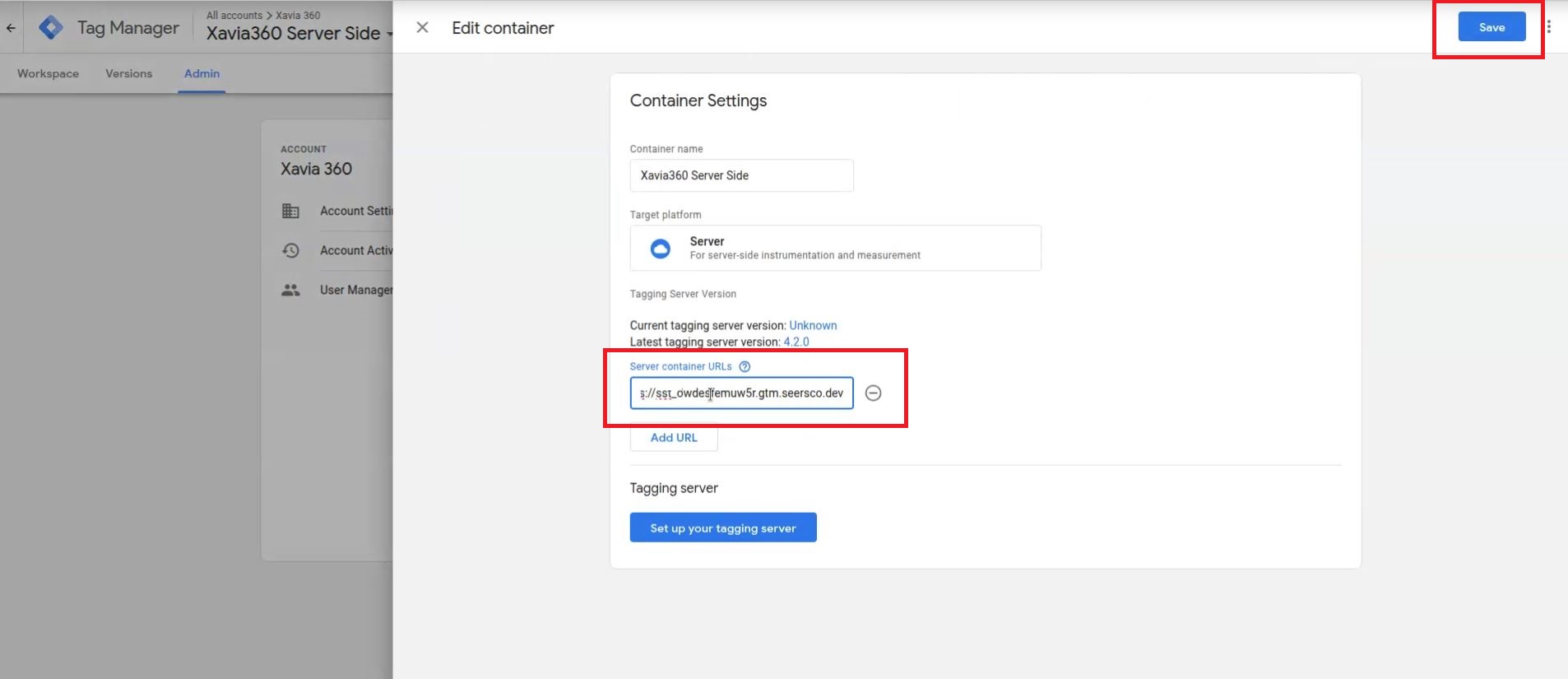The width and height of the screenshot is (1568, 679).
Task: Open Account Activity in account panel
Action: (x=356, y=250)
